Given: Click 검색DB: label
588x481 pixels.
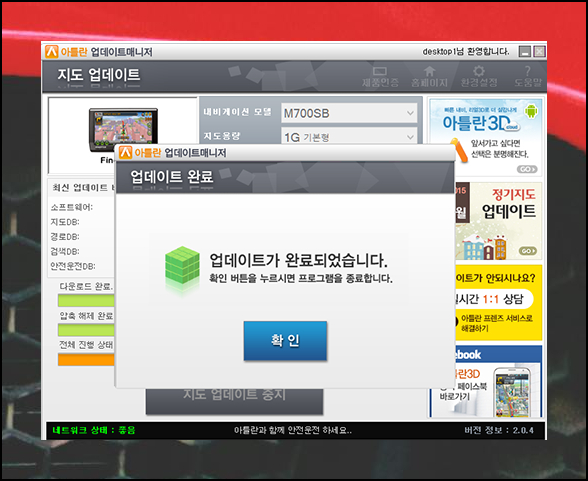Looking at the screenshot, I should pos(65,252).
